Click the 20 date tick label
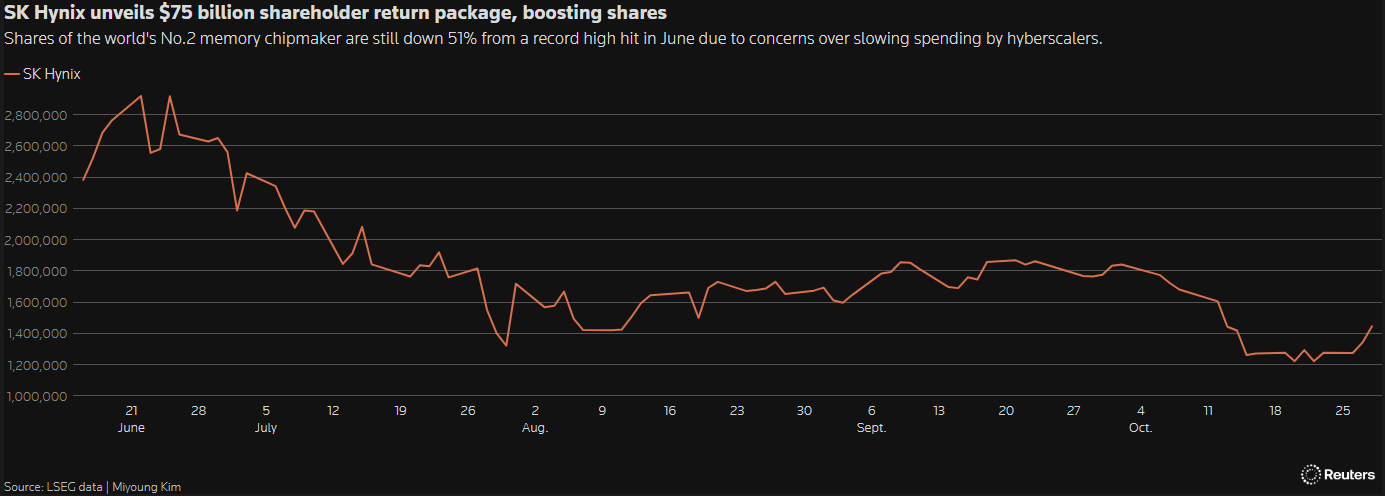This screenshot has height=496, width=1385. (x=1006, y=410)
